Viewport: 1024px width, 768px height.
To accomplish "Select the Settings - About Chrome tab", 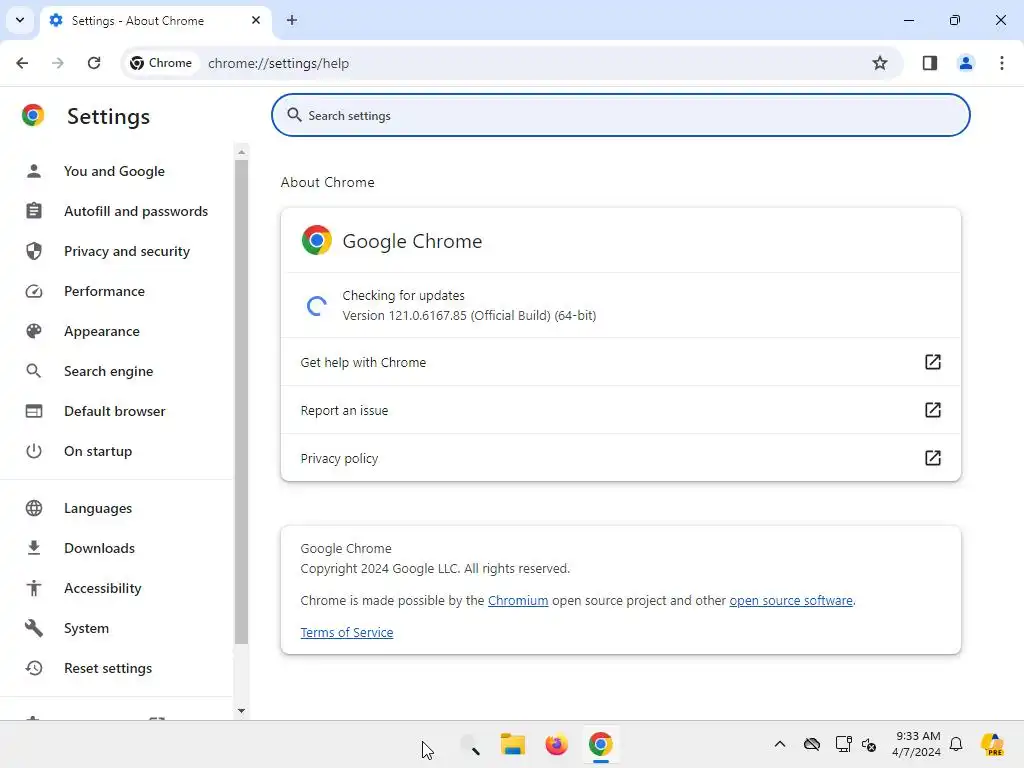I will click(155, 20).
